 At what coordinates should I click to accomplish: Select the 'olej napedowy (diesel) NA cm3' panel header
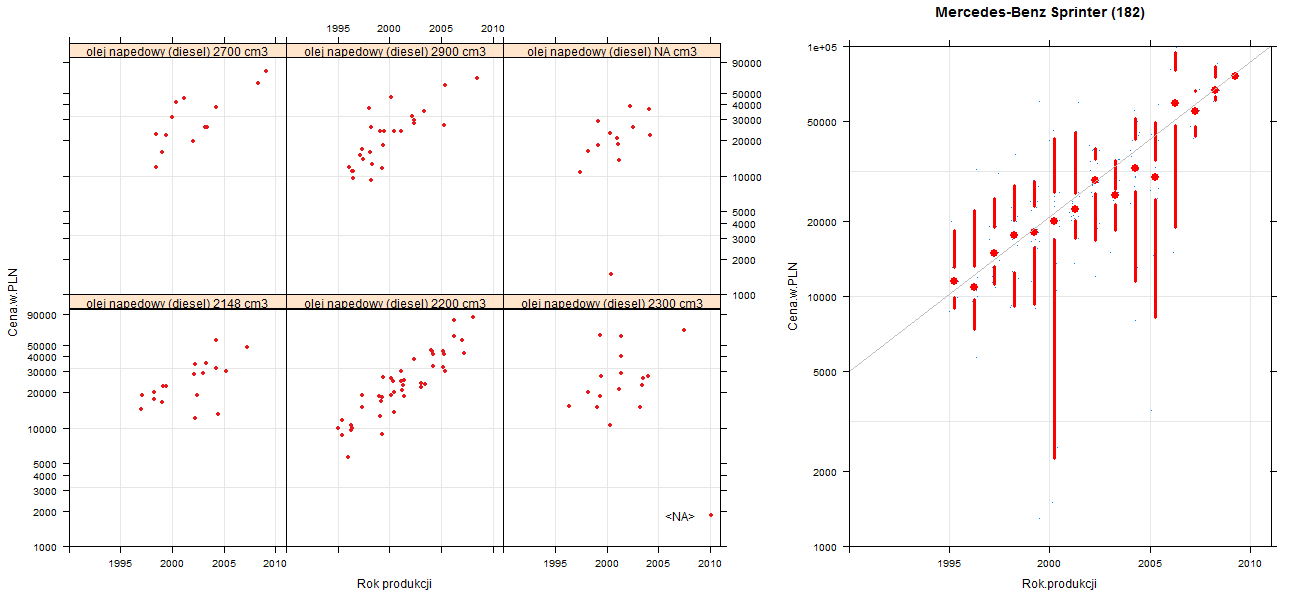click(x=612, y=51)
